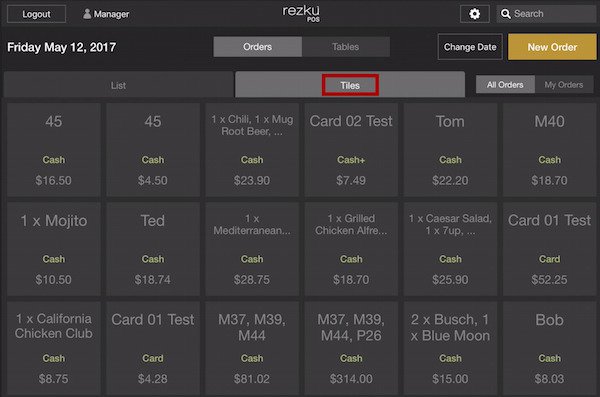
Task: Click the $10.50 amount on Mojito tile
Action: pos(54,279)
